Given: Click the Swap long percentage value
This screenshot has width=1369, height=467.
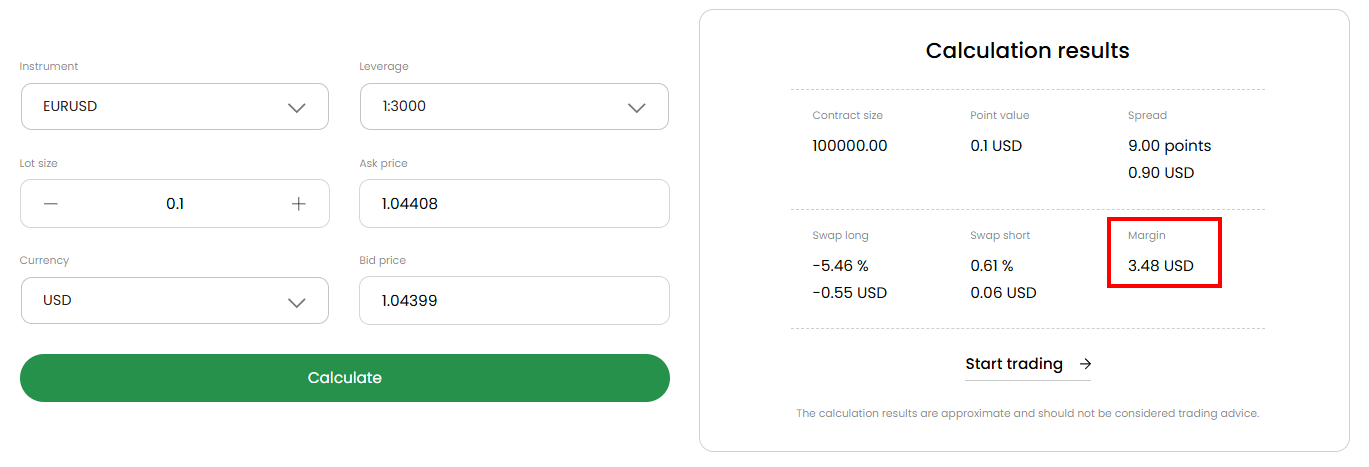Looking at the screenshot, I should (840, 267).
